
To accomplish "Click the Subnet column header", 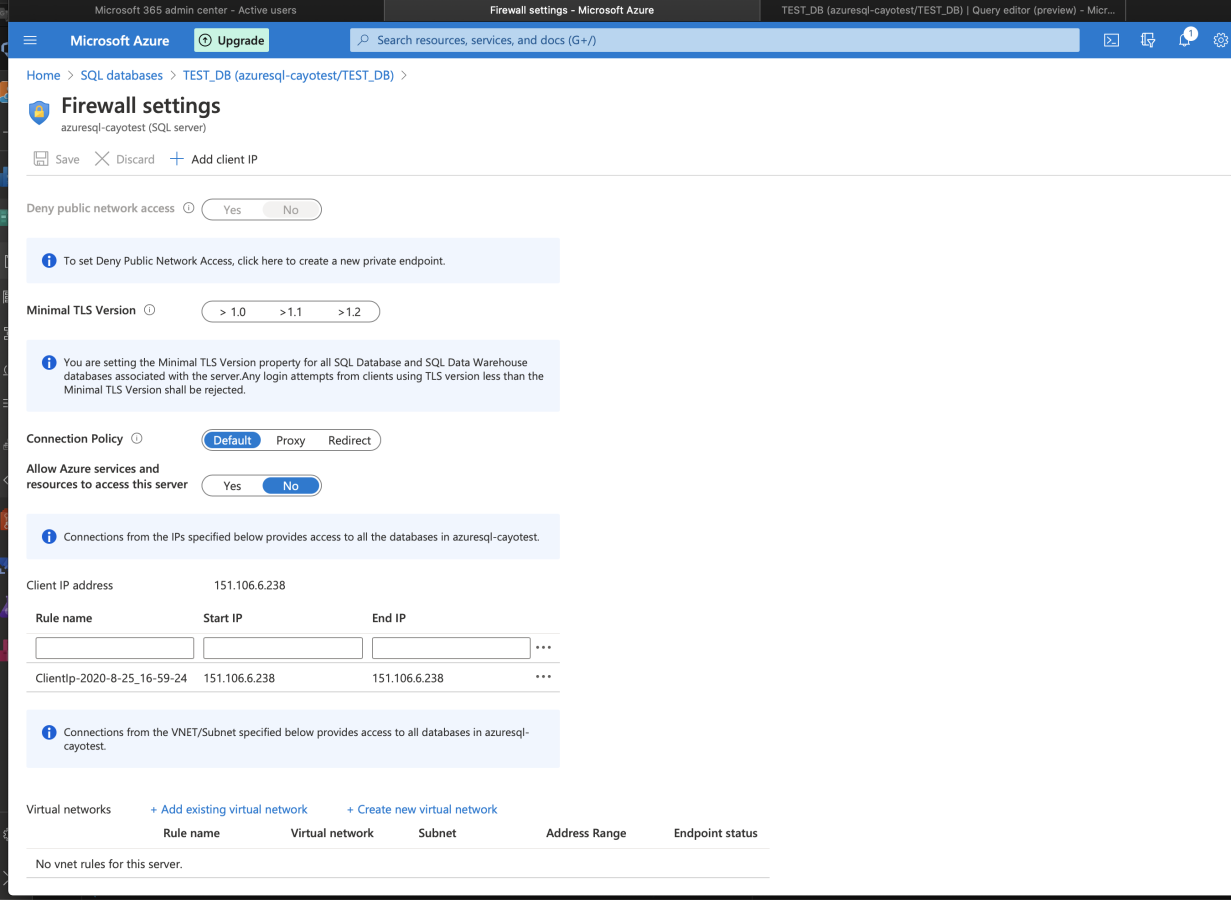I will [x=437, y=833].
